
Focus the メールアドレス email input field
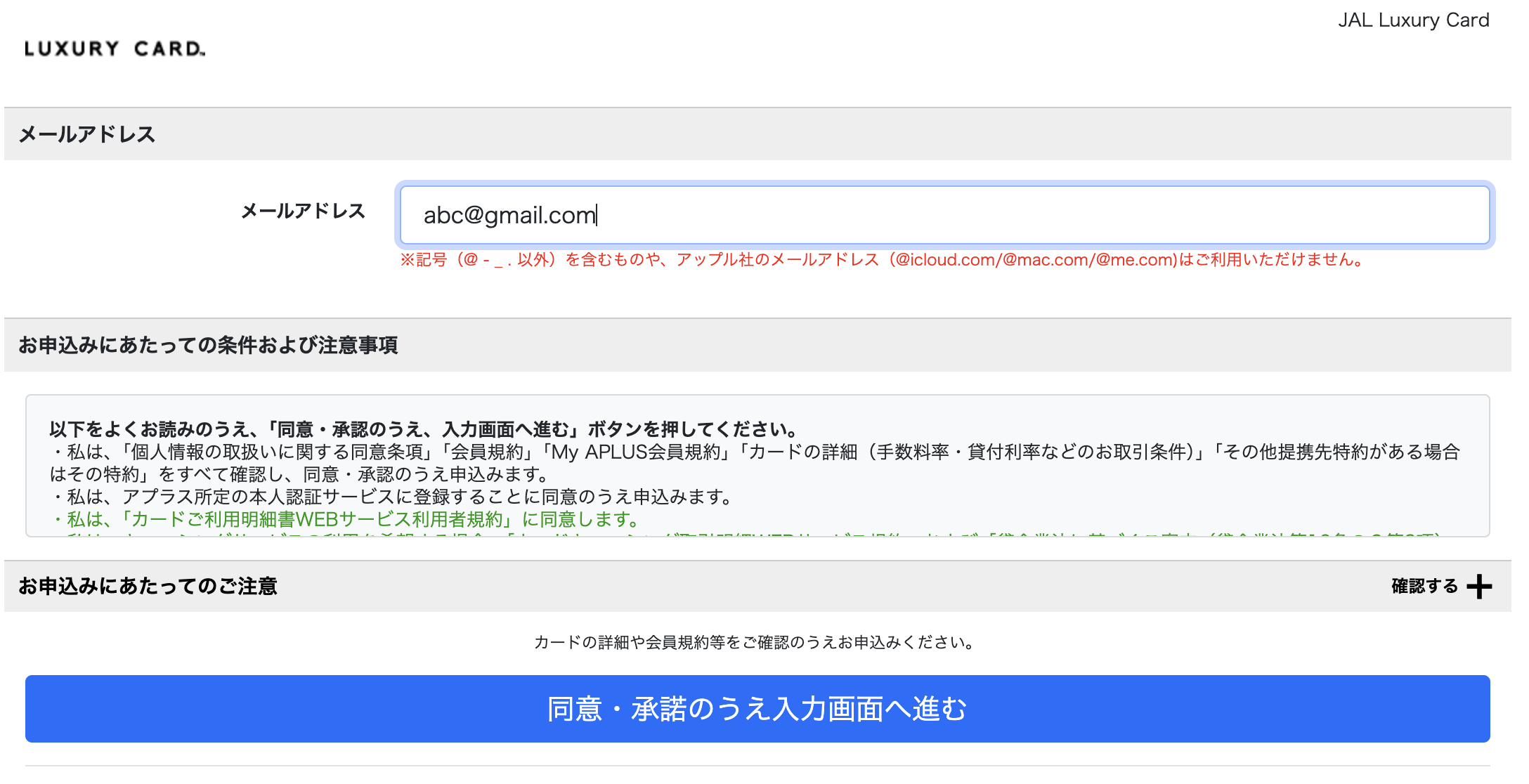click(x=944, y=215)
